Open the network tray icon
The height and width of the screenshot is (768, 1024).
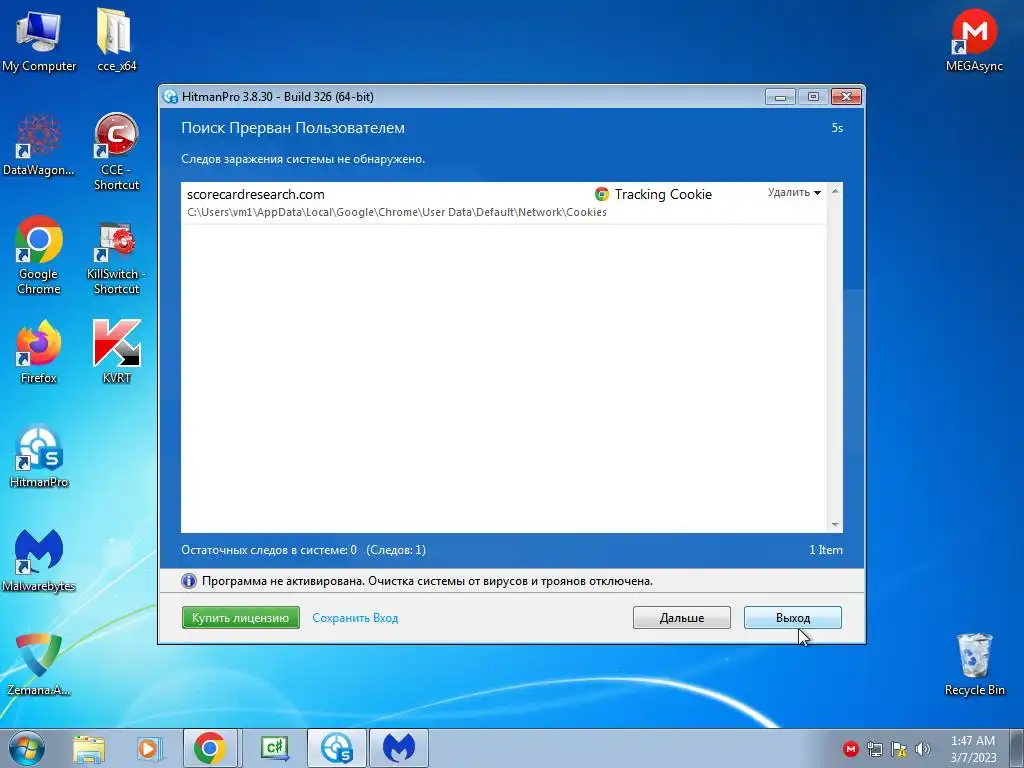[x=874, y=749]
